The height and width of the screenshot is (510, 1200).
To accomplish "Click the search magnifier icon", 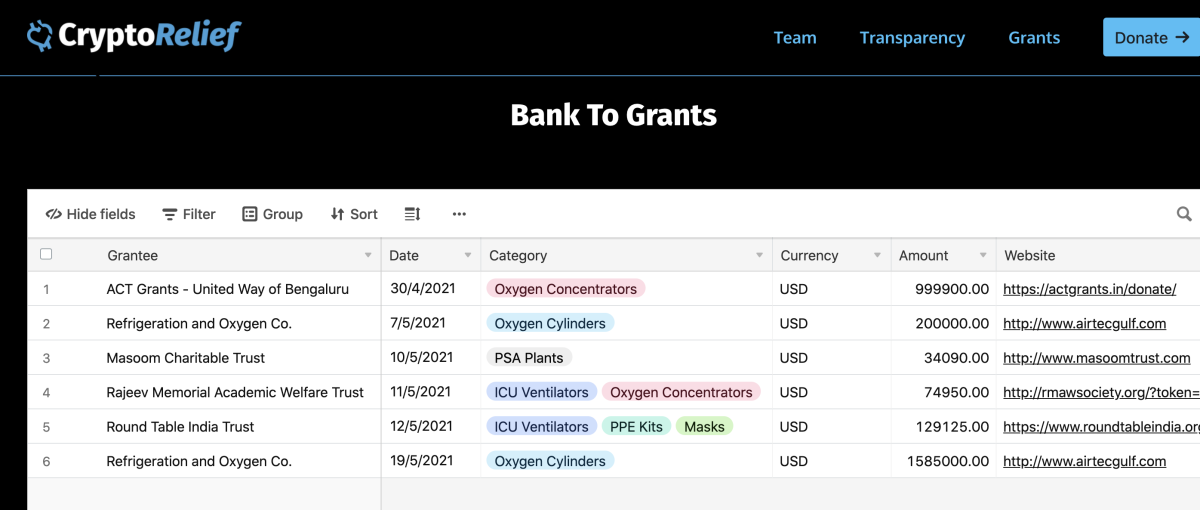I will [x=1184, y=214].
